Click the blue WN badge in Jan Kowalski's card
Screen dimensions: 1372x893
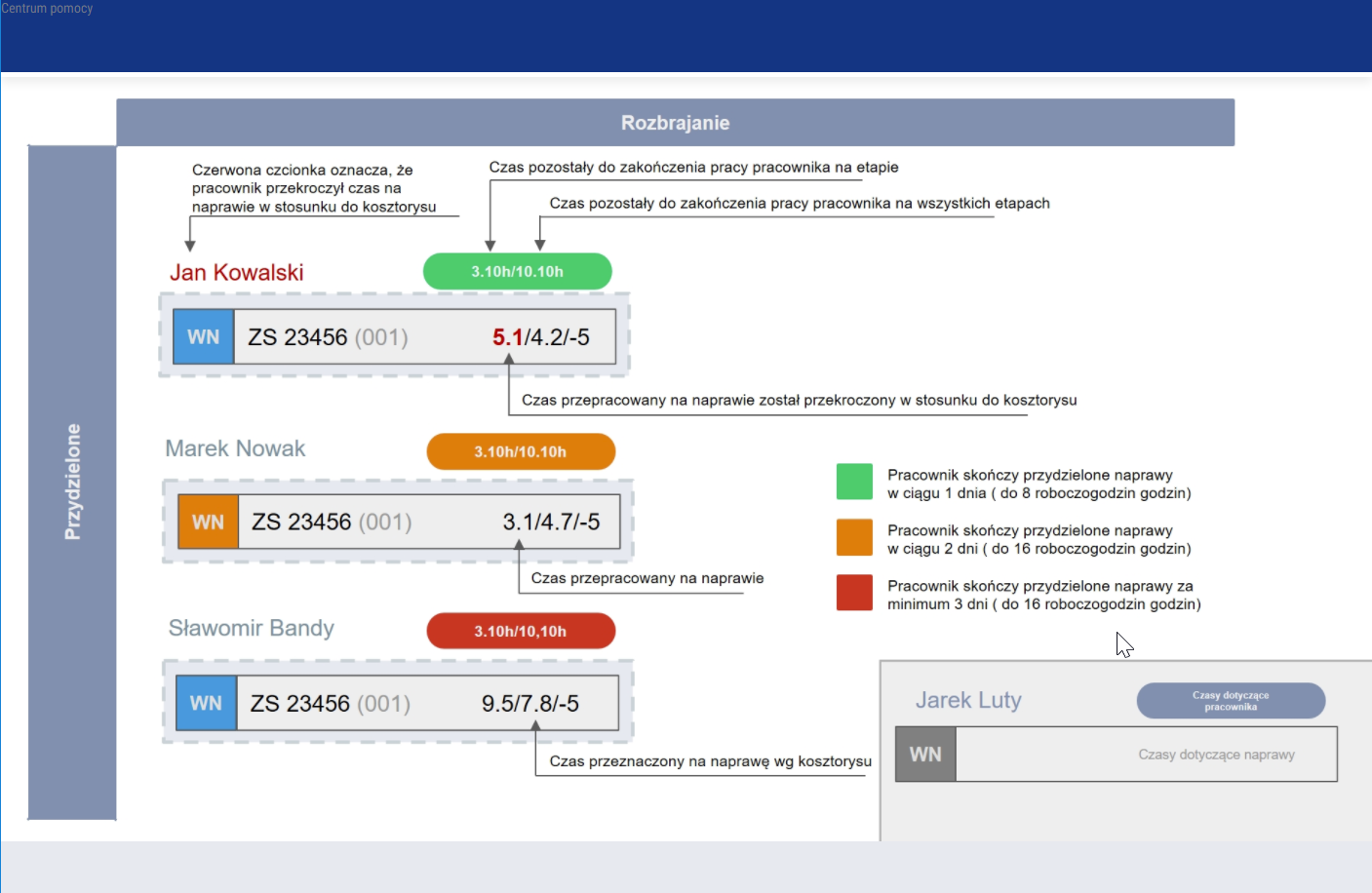pyautogui.click(x=204, y=337)
